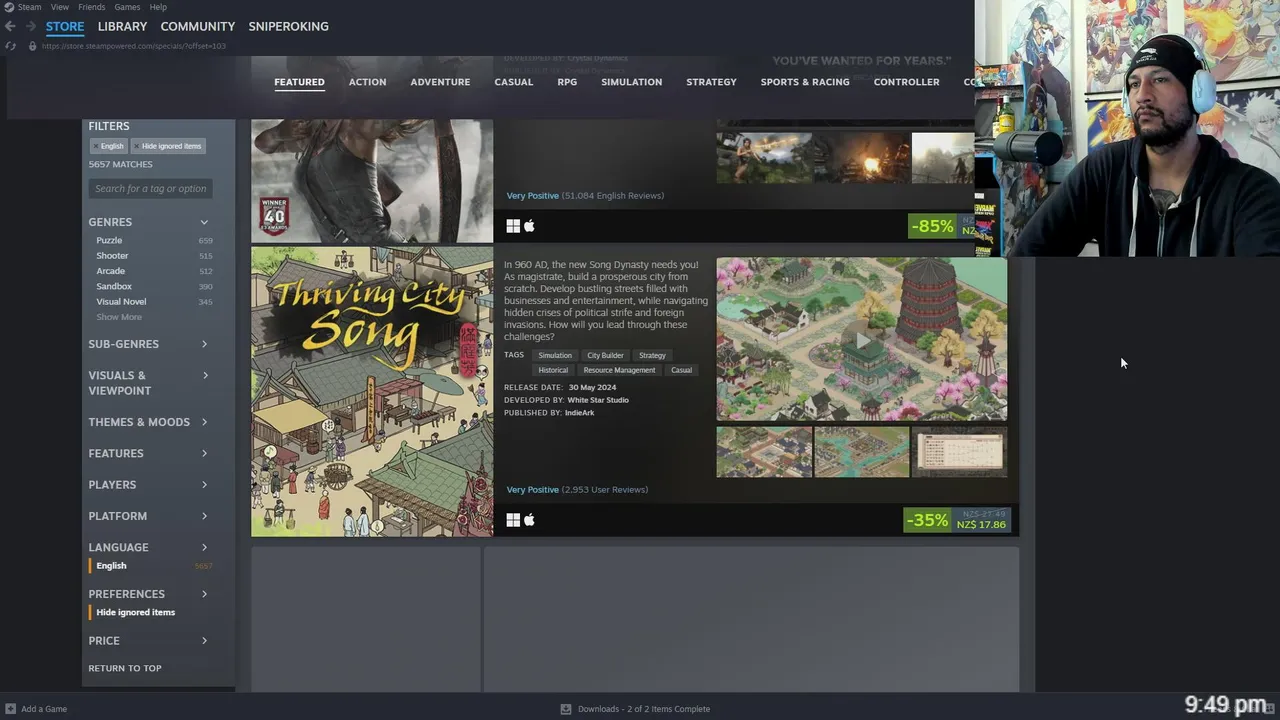This screenshot has height=720, width=1280.
Task: Click the Steam logo icon
Action: pos(9,7)
